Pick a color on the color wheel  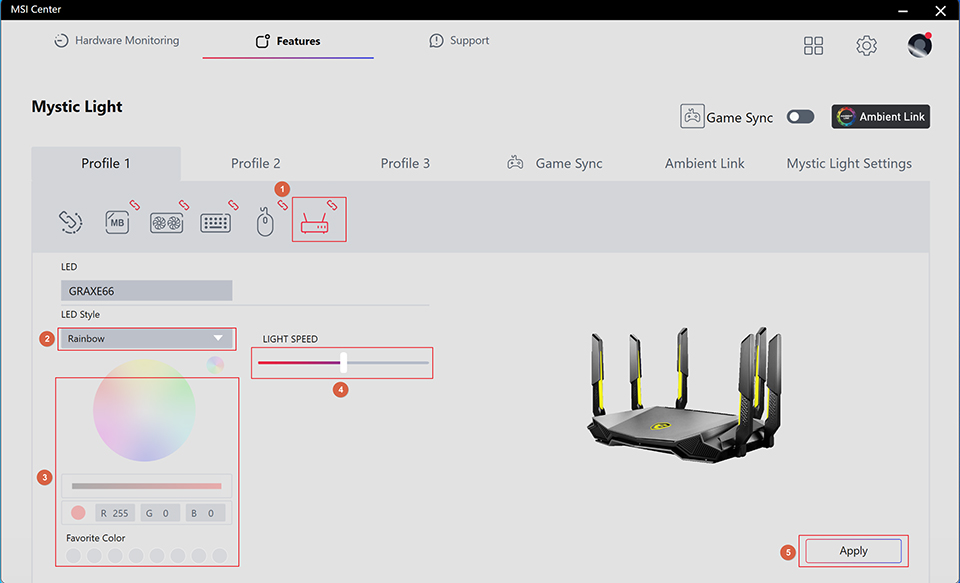144,410
